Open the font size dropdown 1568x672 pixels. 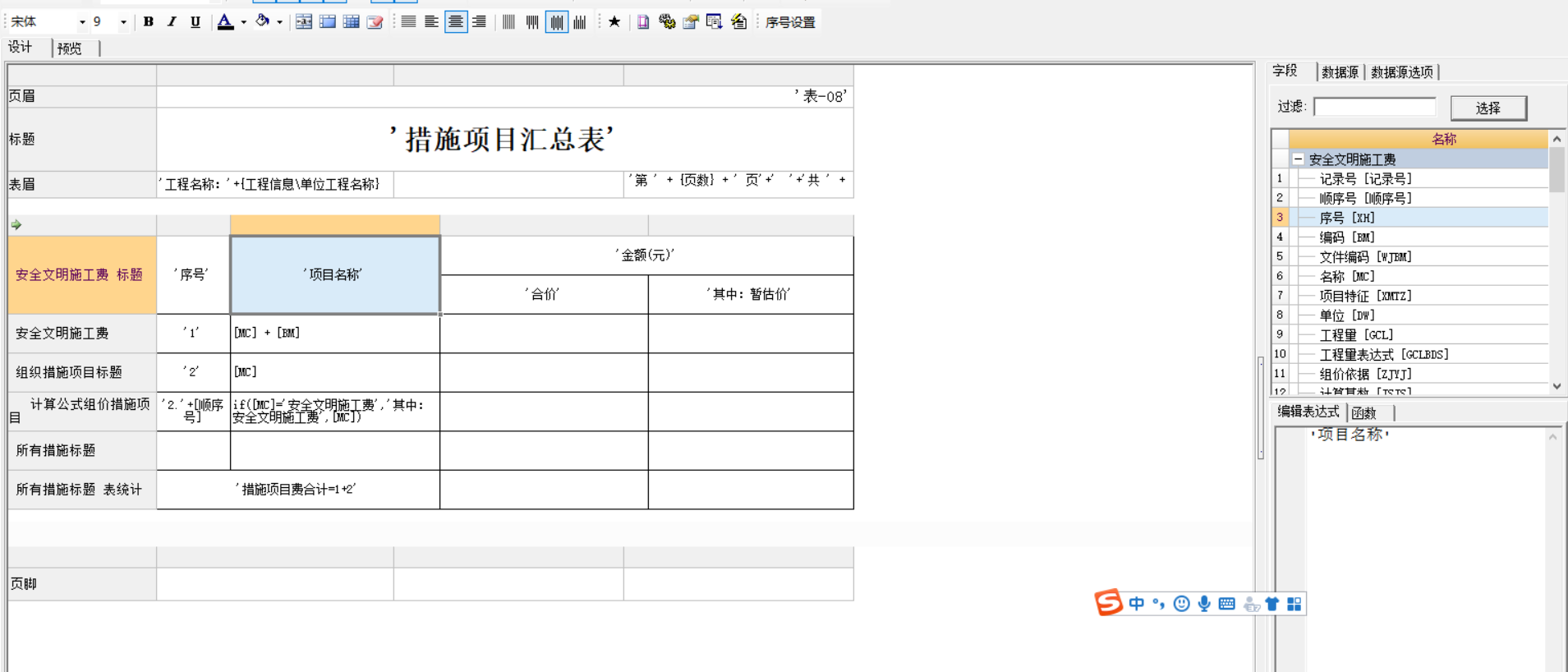[123, 22]
